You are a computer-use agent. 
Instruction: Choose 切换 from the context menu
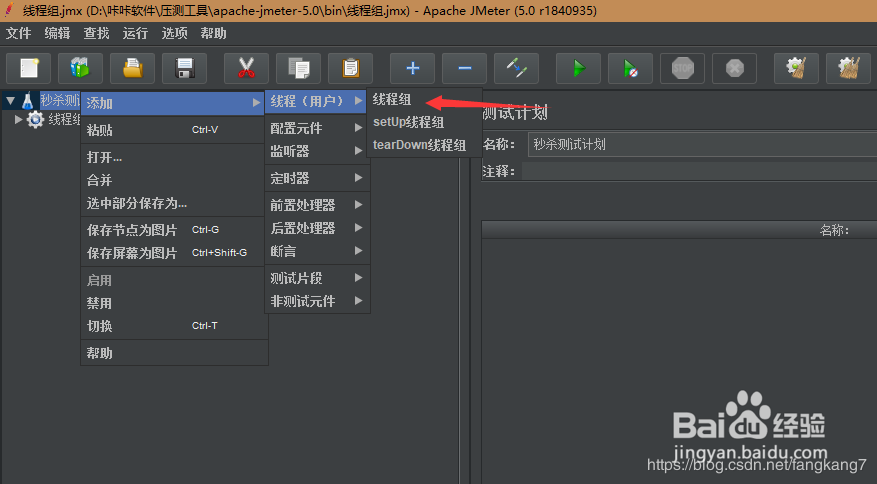[x=174, y=326]
